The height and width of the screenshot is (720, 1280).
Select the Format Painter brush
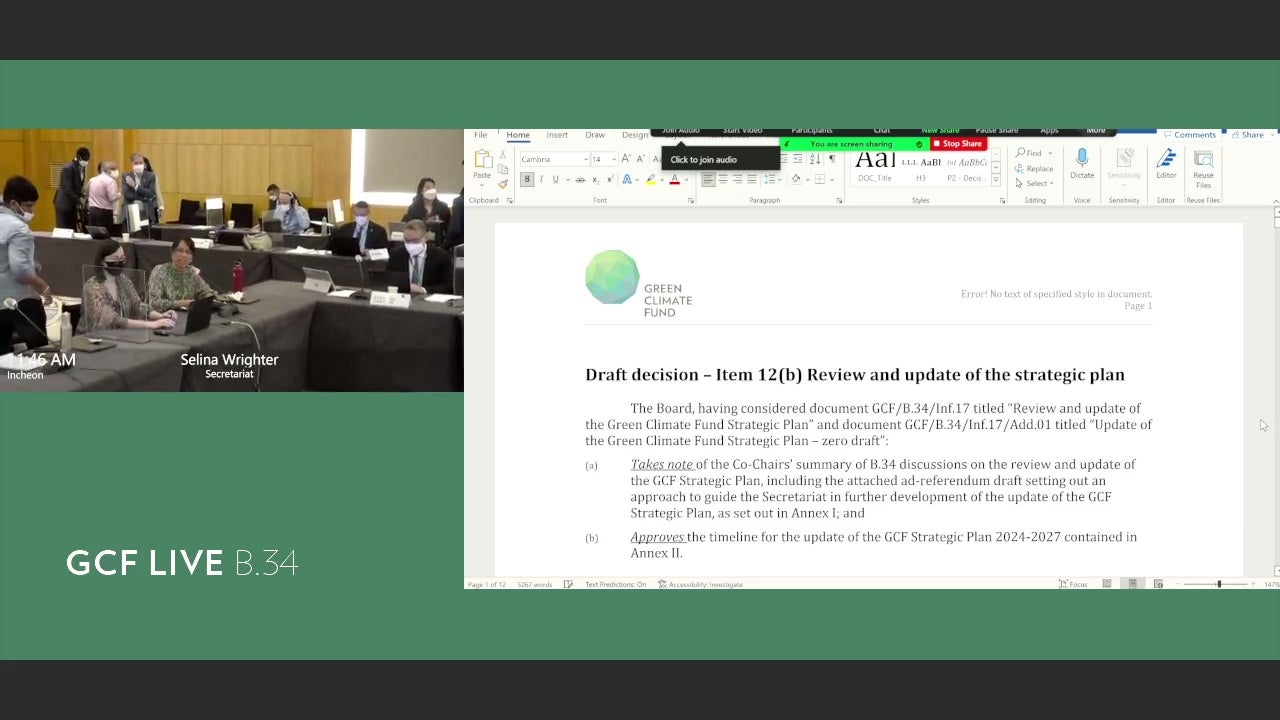[x=502, y=184]
